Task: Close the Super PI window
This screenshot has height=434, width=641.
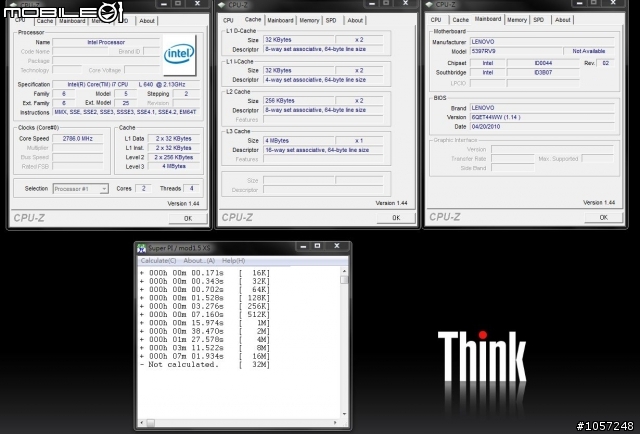Action: 337,246
